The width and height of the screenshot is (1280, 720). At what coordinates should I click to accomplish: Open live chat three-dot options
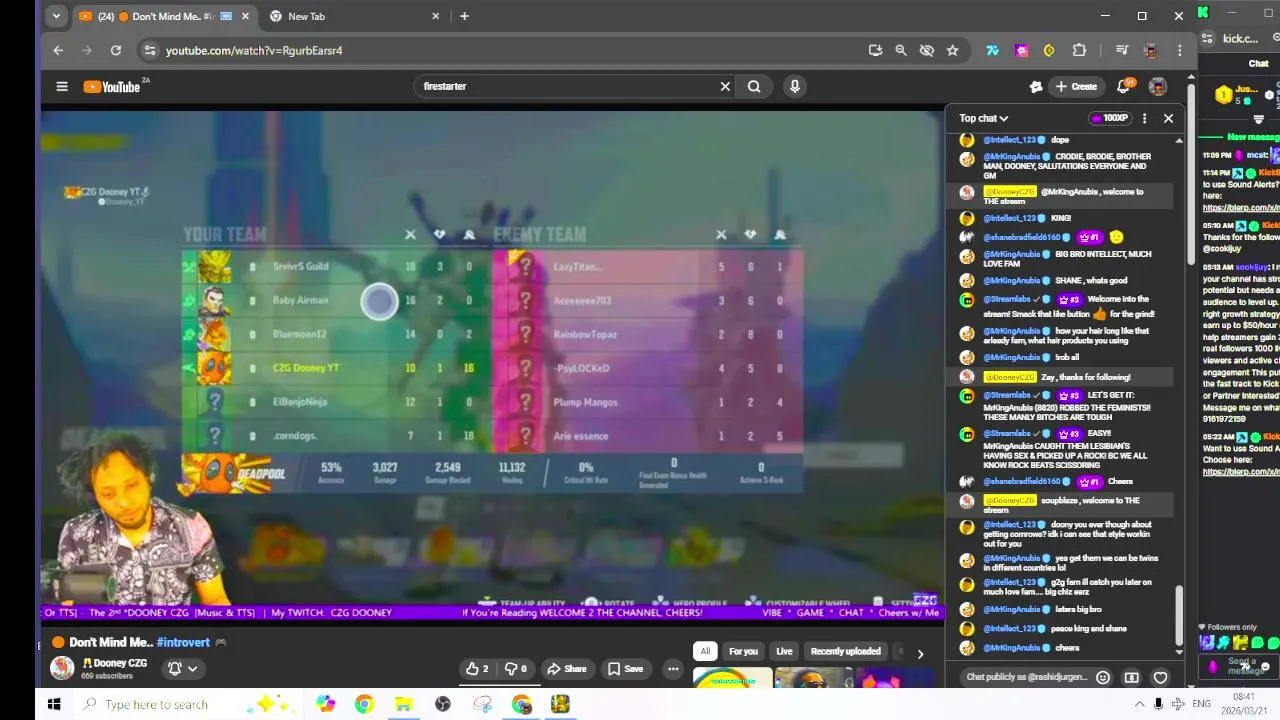(1145, 118)
